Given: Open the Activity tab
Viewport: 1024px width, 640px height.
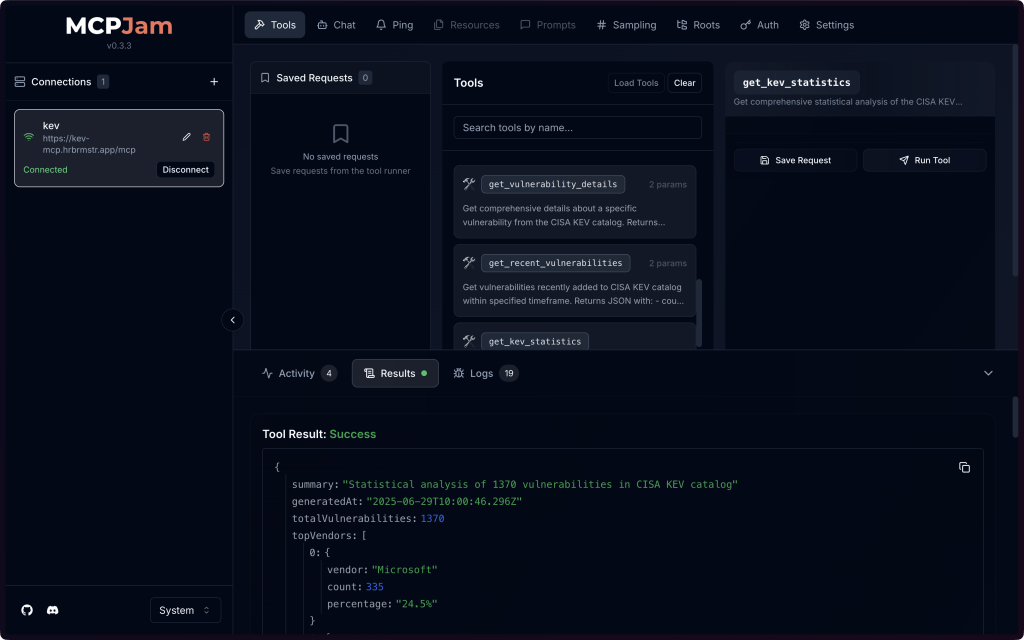Looking at the screenshot, I should tap(298, 373).
